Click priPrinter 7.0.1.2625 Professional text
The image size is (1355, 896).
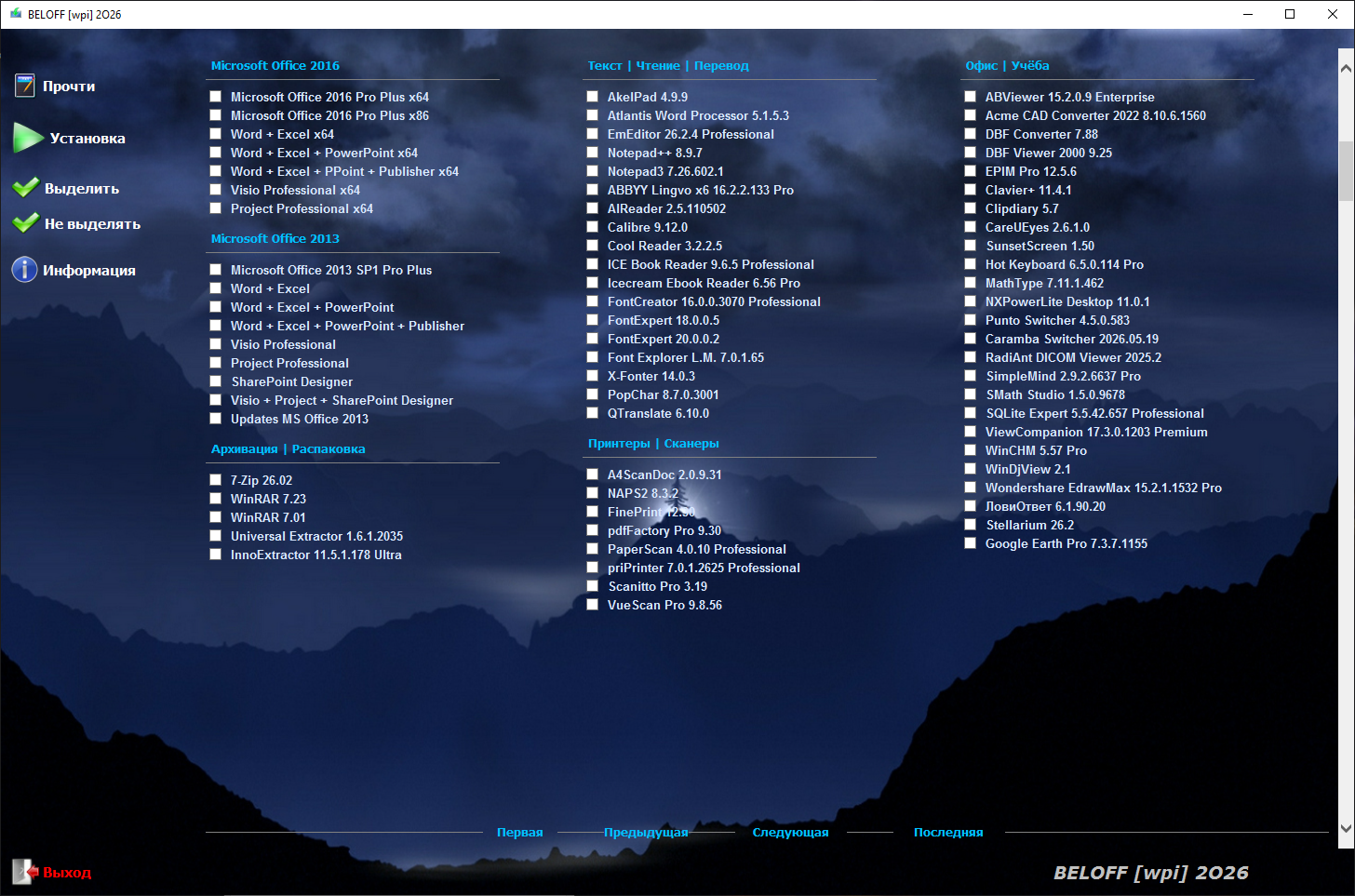tap(704, 568)
